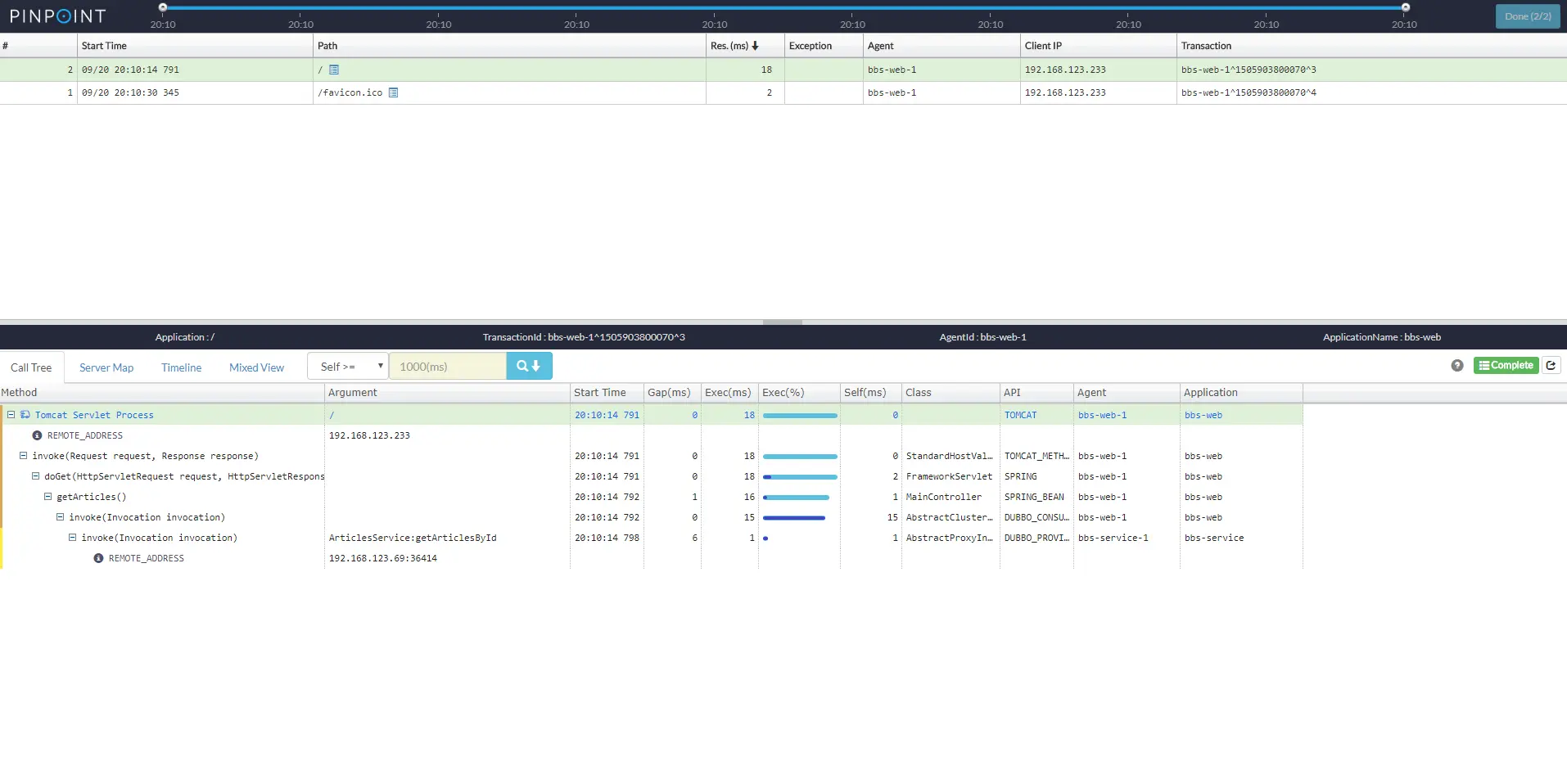Click the green Complete button

[x=1506, y=366]
